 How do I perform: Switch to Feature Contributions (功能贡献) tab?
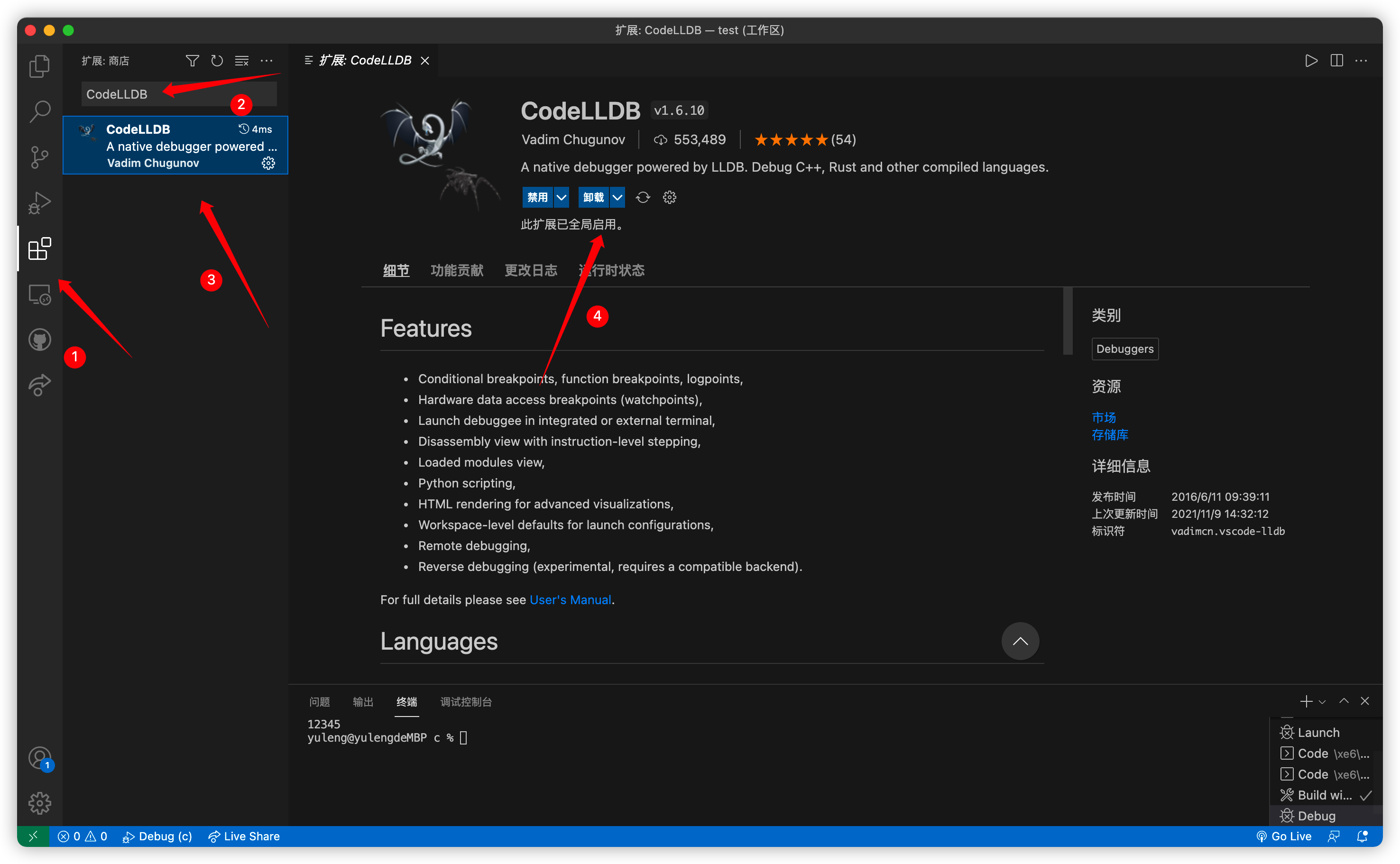pyautogui.click(x=457, y=270)
